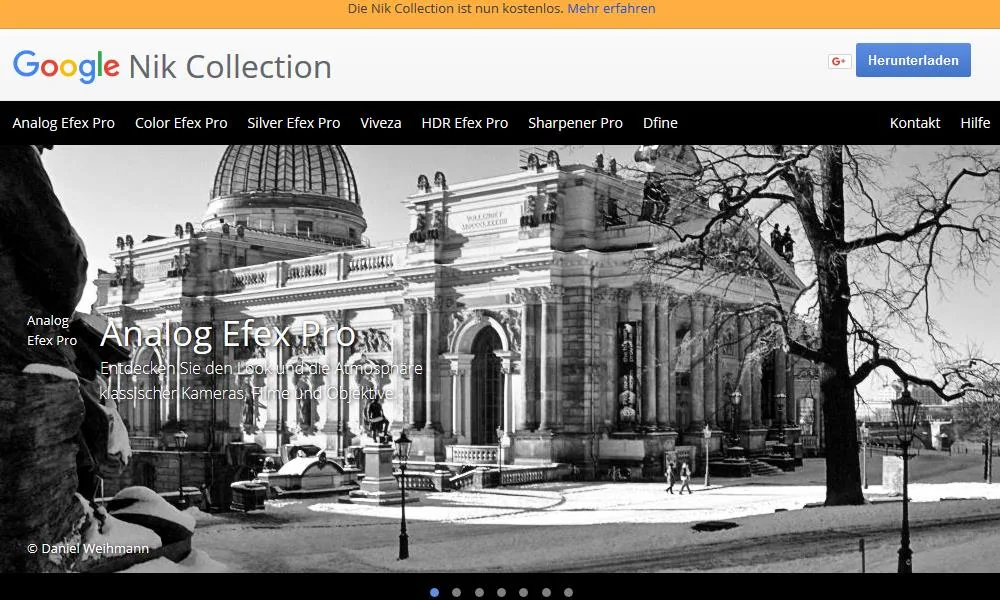Screen dimensions: 1000x600
Task: Open the Mehr erfahren link
Action: click(611, 9)
